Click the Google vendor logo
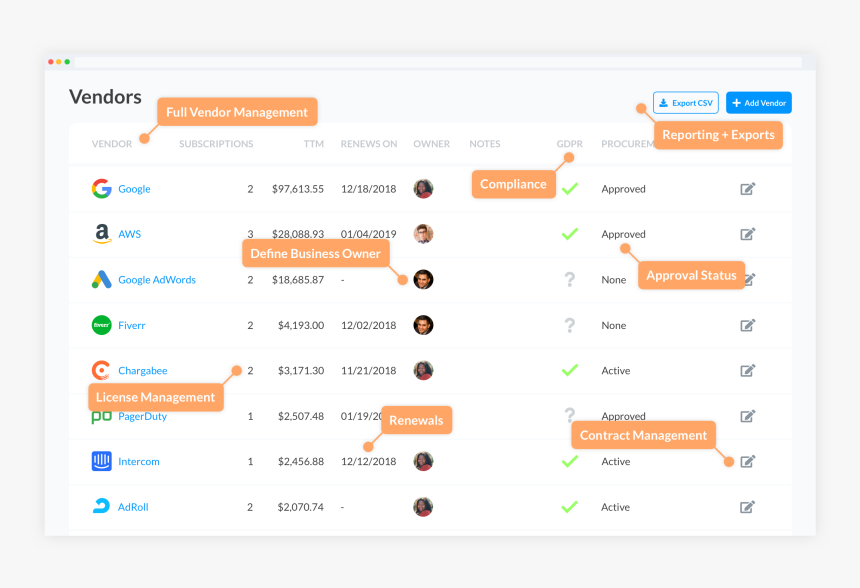 click(x=101, y=189)
